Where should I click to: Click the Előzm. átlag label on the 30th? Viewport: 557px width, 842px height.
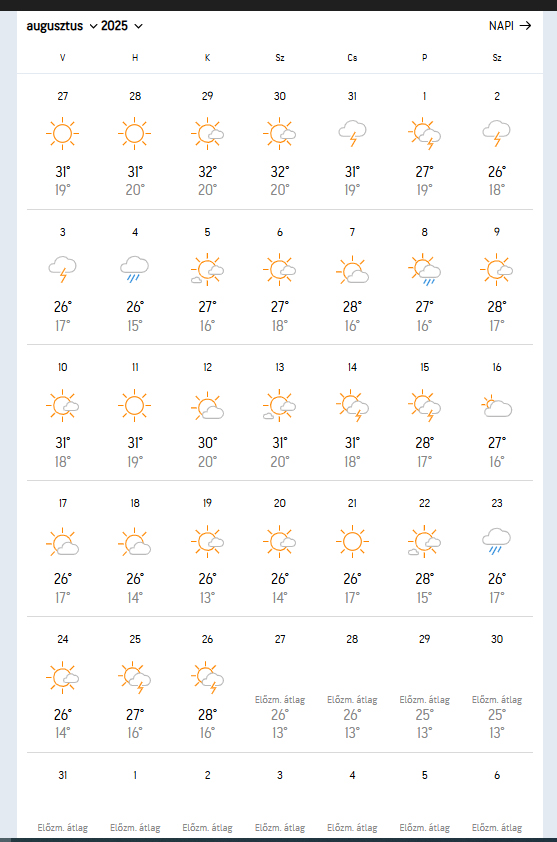497,700
